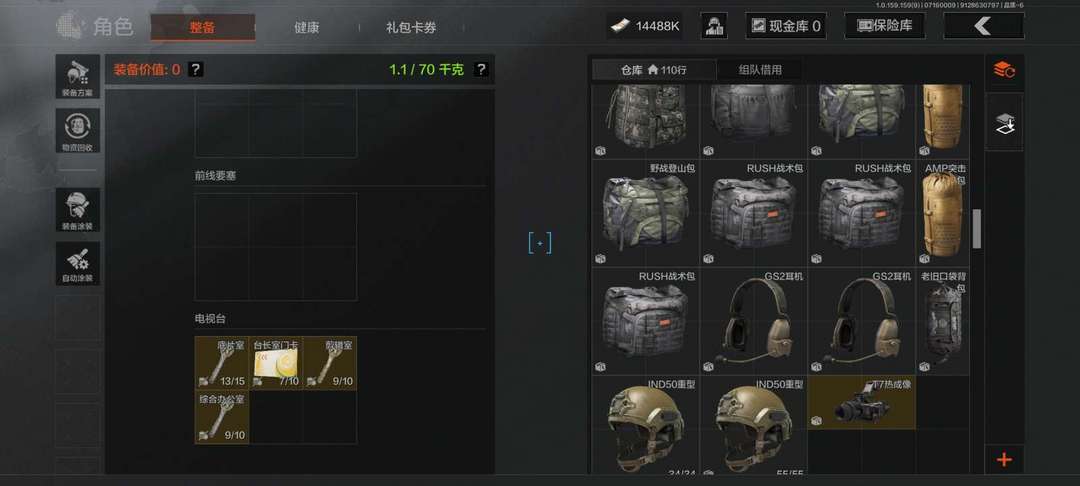Screen dimensions: 1080x486
Task: Open the 装备涂装 gear skin icon
Action: tap(78, 210)
